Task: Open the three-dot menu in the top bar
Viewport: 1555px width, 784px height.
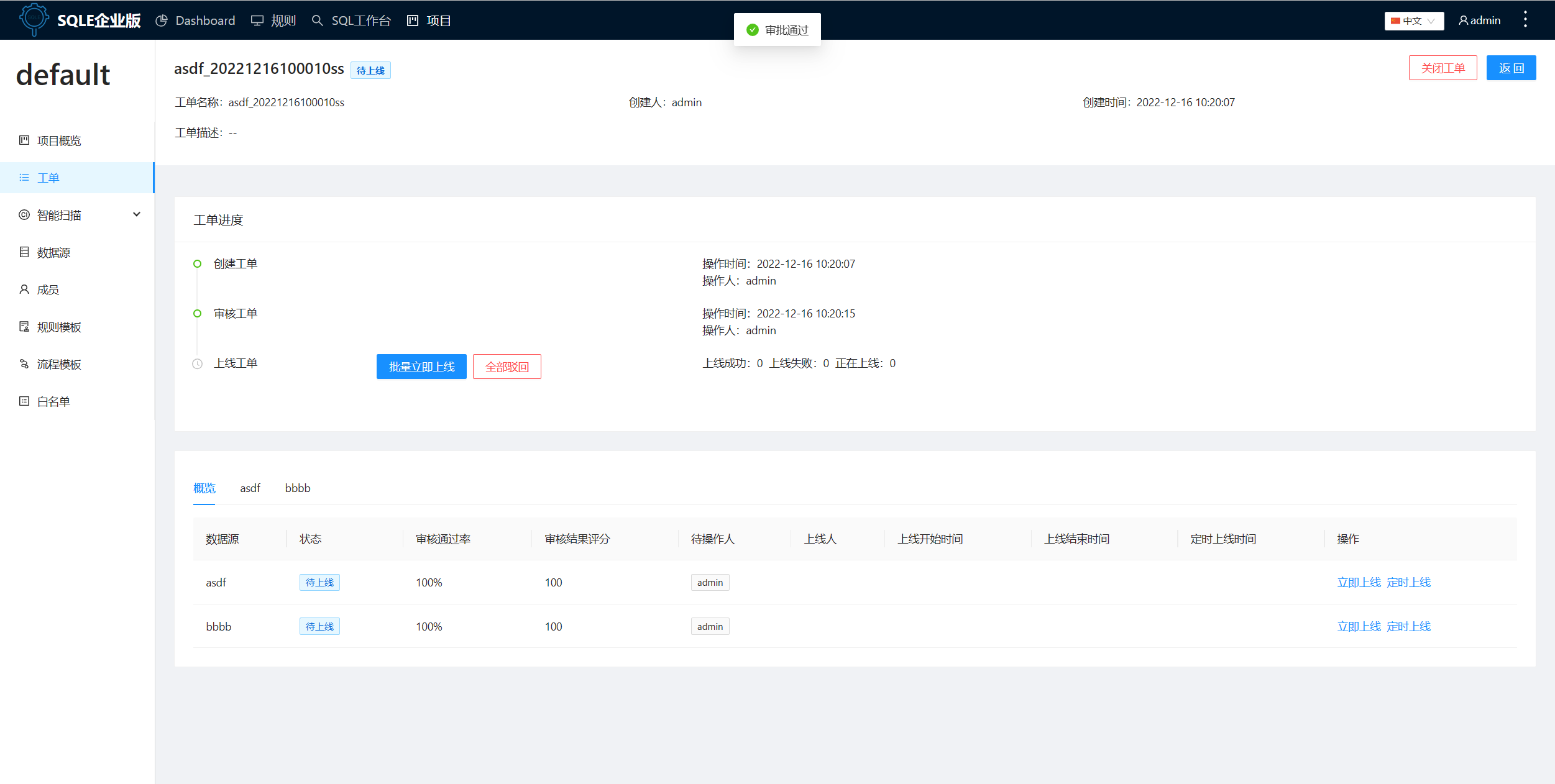Action: coord(1526,20)
